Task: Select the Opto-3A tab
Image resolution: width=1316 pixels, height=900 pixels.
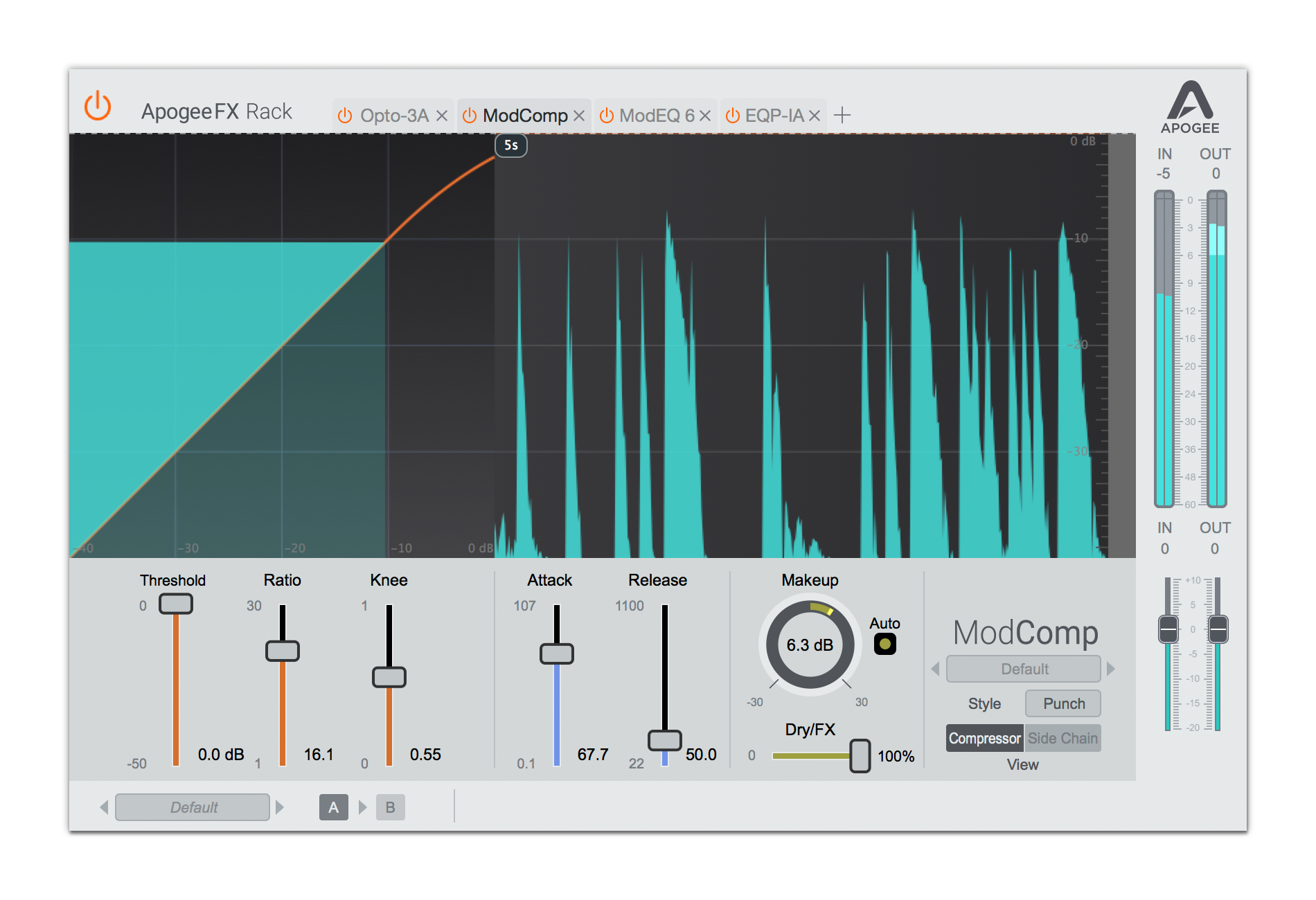Action: click(x=395, y=116)
